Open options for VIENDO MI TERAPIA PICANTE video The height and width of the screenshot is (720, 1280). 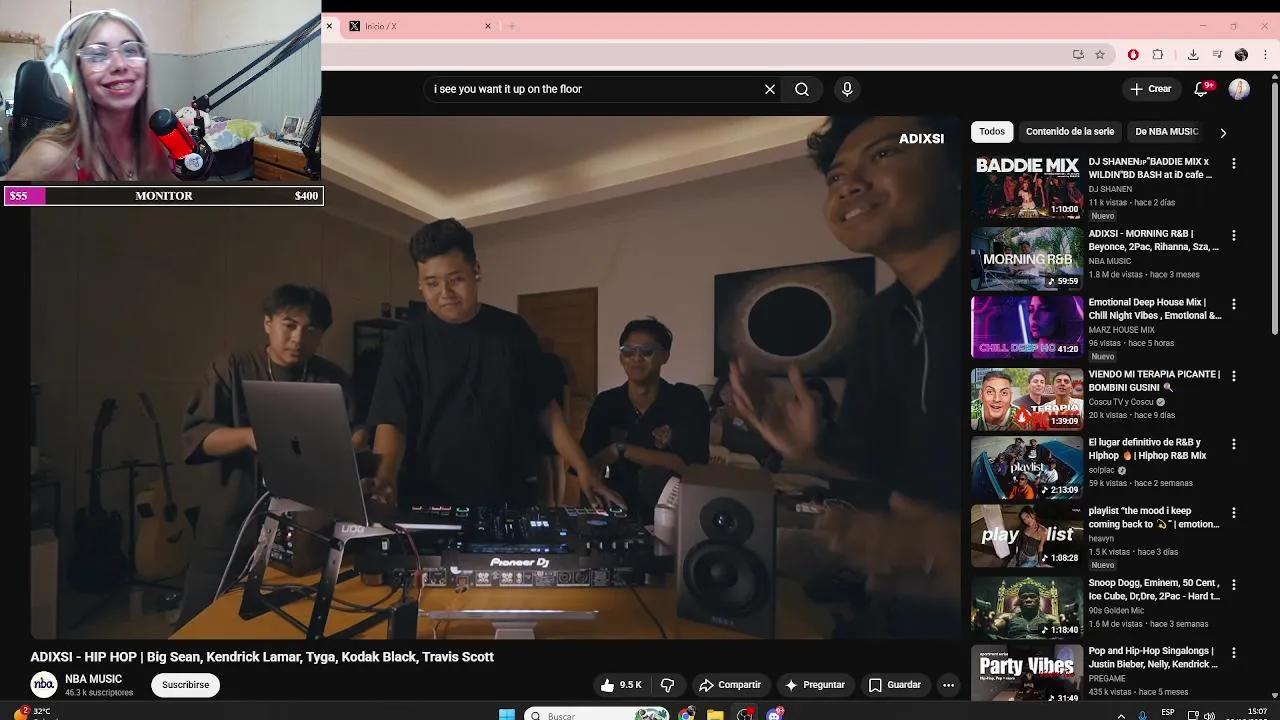point(1233,376)
